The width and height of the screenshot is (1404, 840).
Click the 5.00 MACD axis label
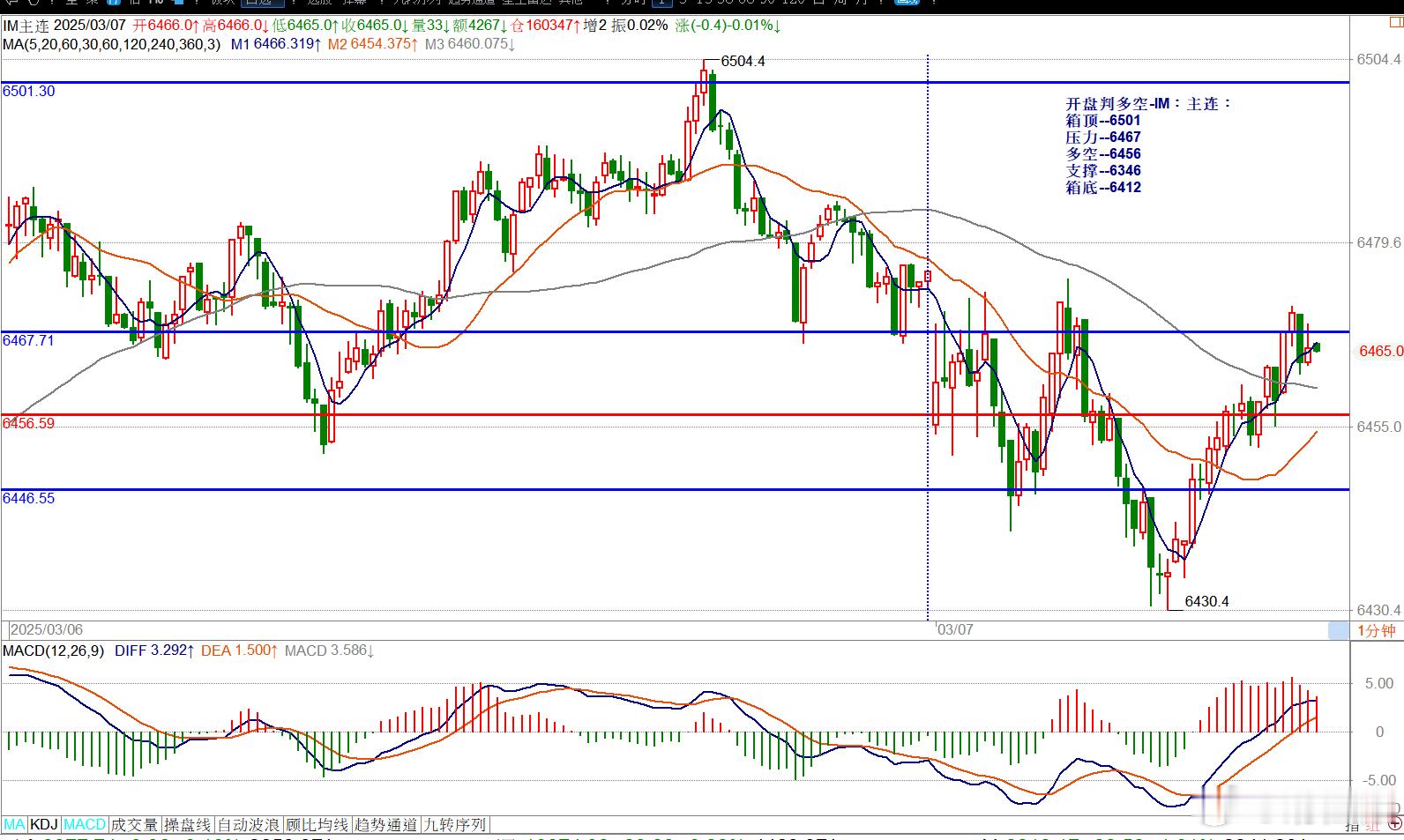1379,683
